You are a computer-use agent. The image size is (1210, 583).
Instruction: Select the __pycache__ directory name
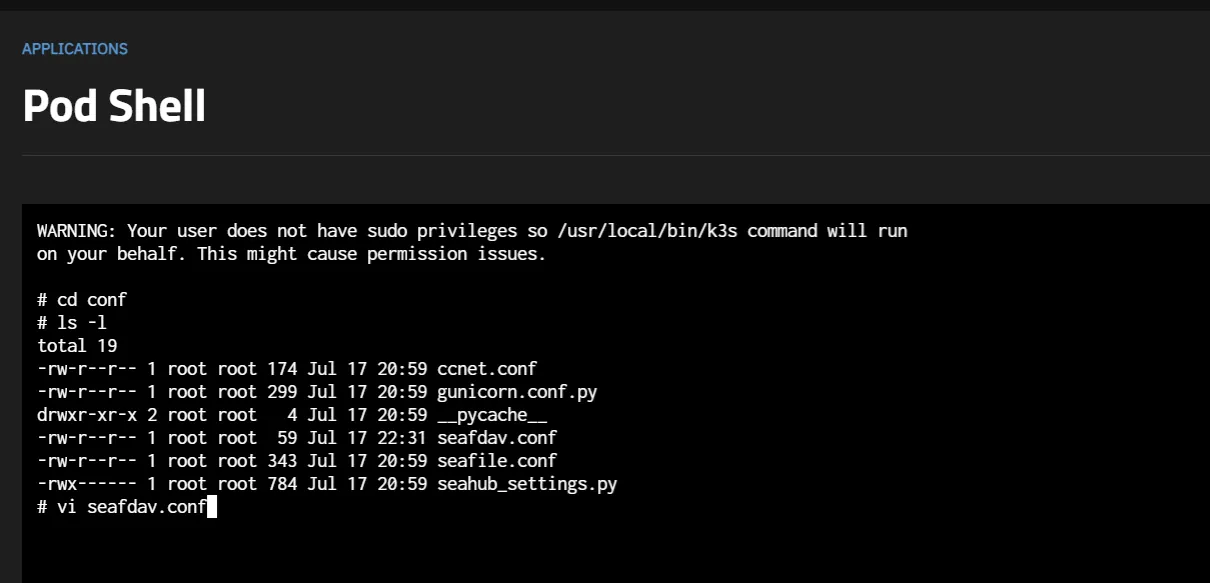point(492,415)
